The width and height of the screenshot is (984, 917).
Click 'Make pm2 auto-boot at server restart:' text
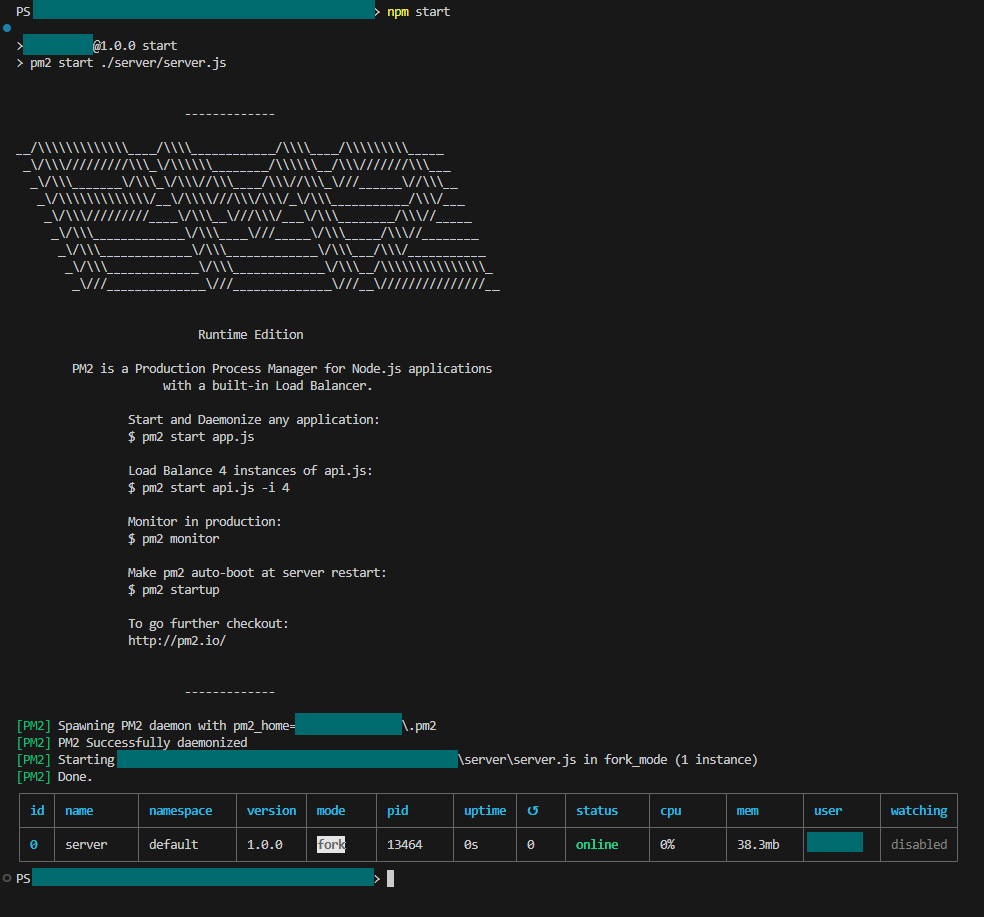[257, 572]
